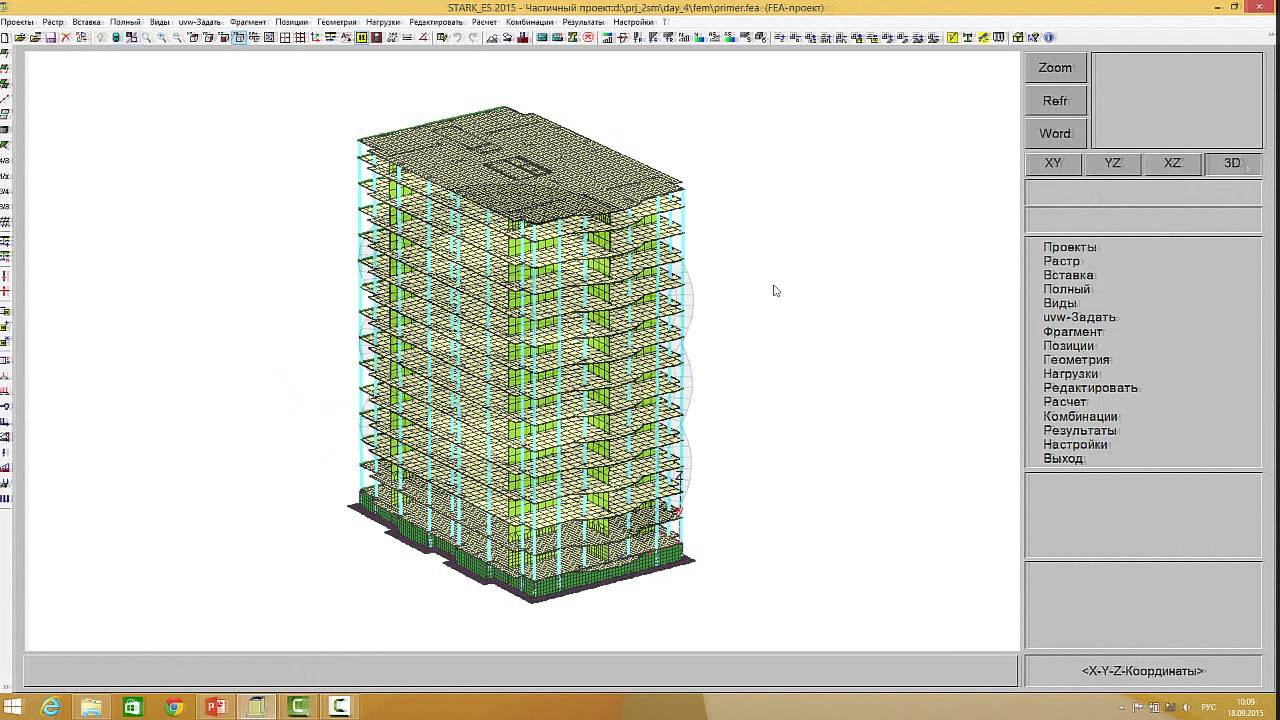The image size is (1280, 720).
Task: Open Google Chrome from the taskbar
Action: [x=174, y=707]
